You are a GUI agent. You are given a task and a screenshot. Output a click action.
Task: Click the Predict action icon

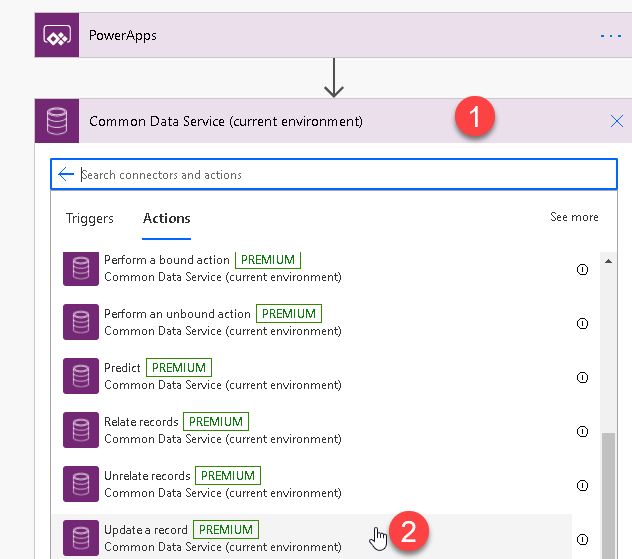(80, 376)
